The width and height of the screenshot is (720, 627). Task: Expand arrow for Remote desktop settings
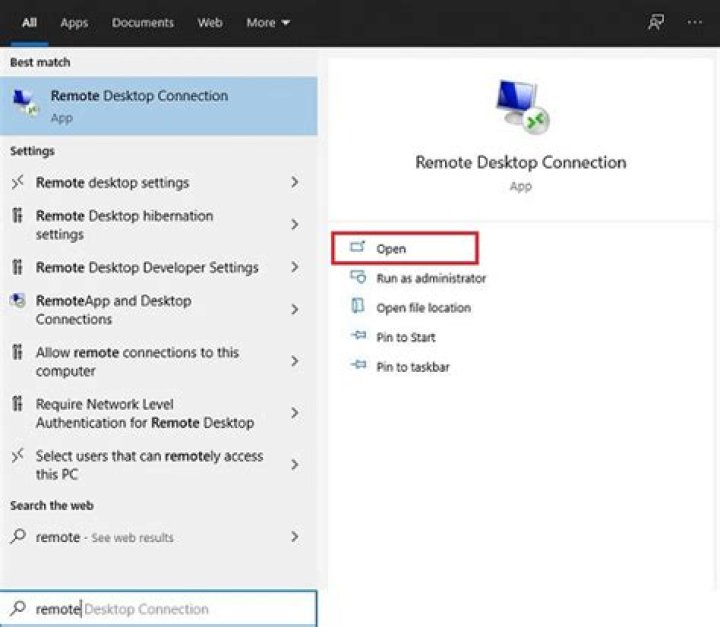tap(295, 182)
